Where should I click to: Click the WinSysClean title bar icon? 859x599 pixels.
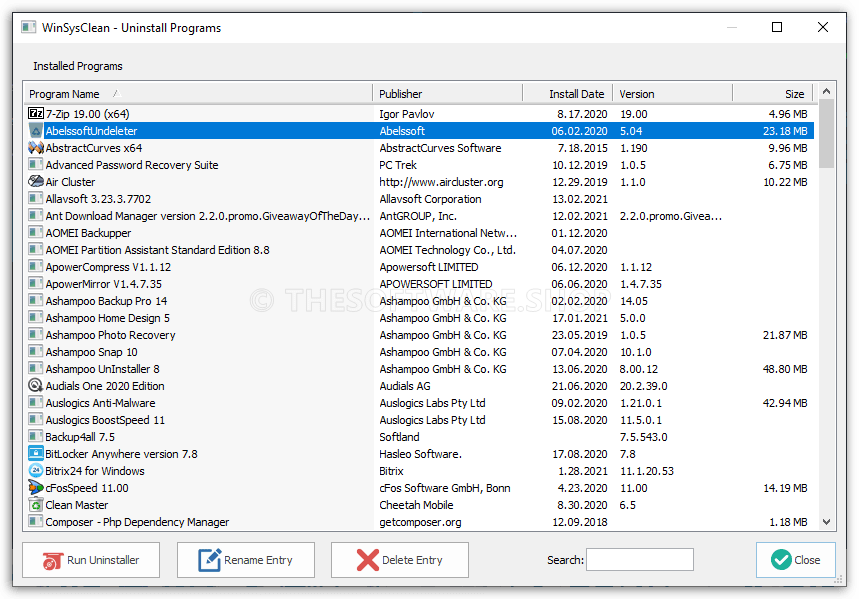point(28,27)
